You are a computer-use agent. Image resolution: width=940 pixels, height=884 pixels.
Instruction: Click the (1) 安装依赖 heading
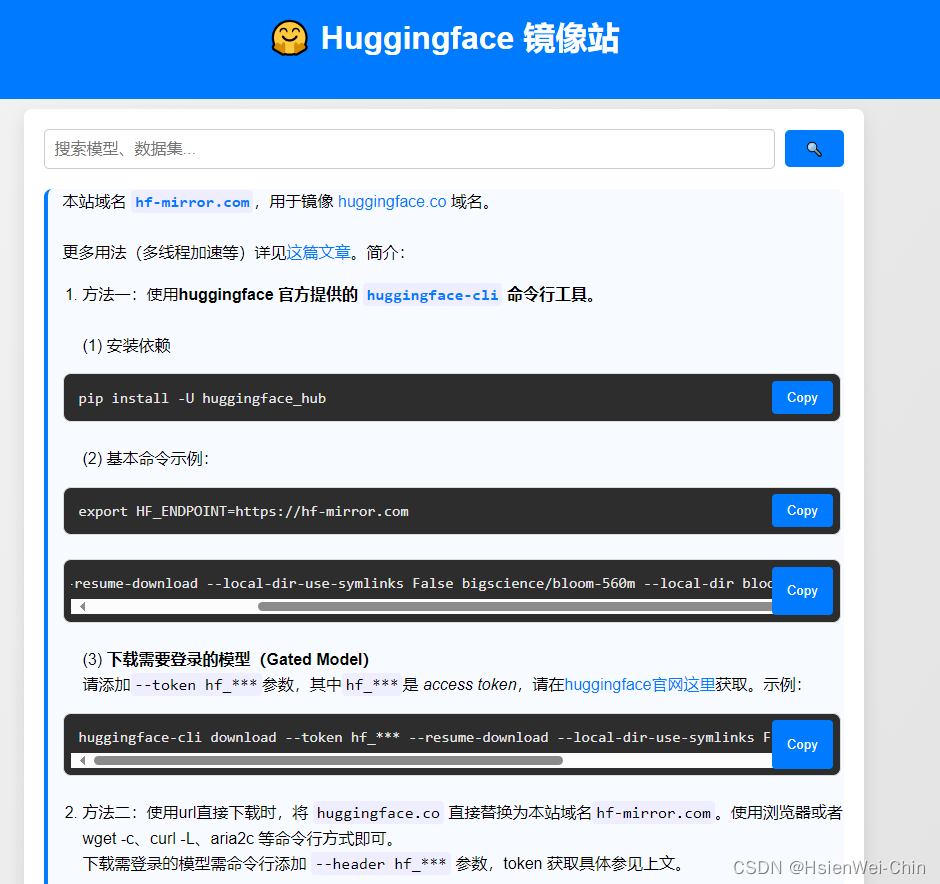click(x=126, y=346)
